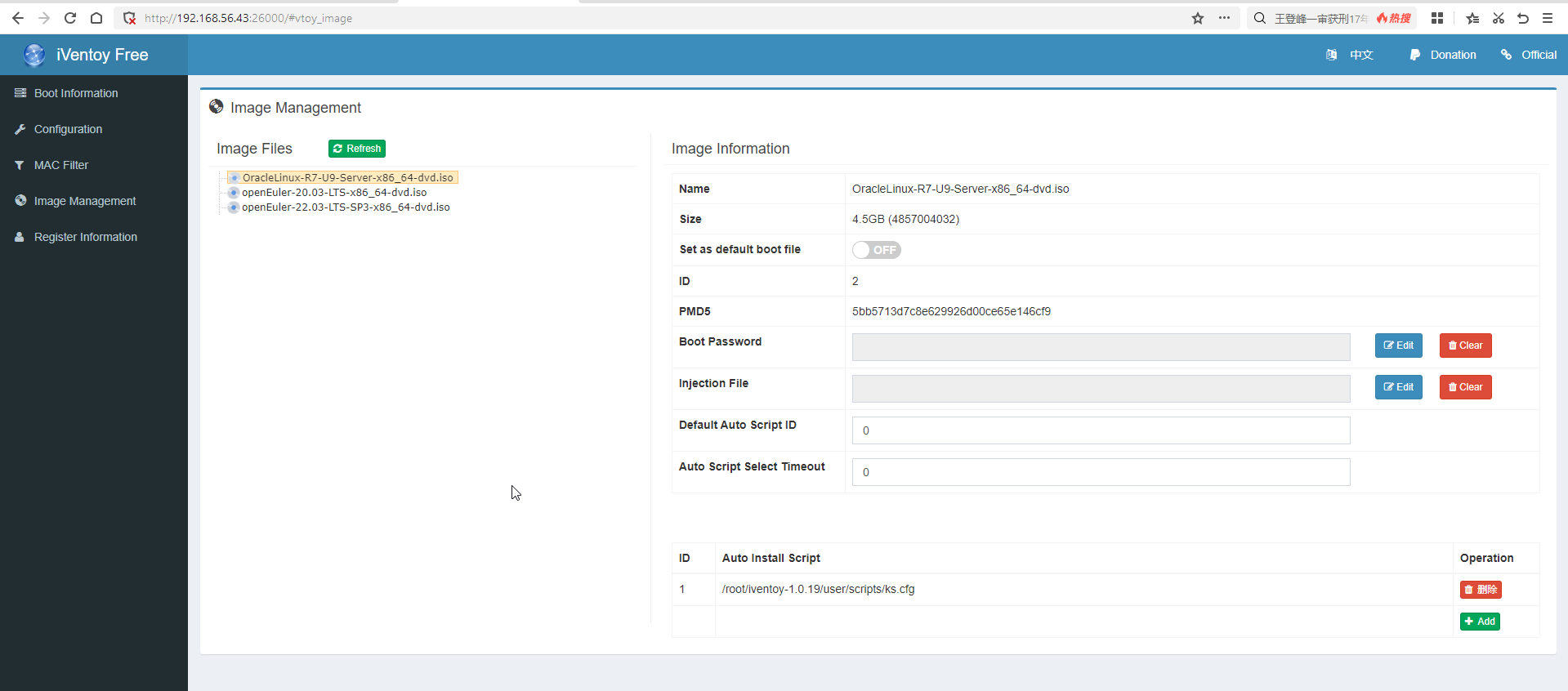Viewport: 1568px width, 691px height.
Task: Select openEuler-20.03-LTS ISO in tree
Action: tap(333, 193)
